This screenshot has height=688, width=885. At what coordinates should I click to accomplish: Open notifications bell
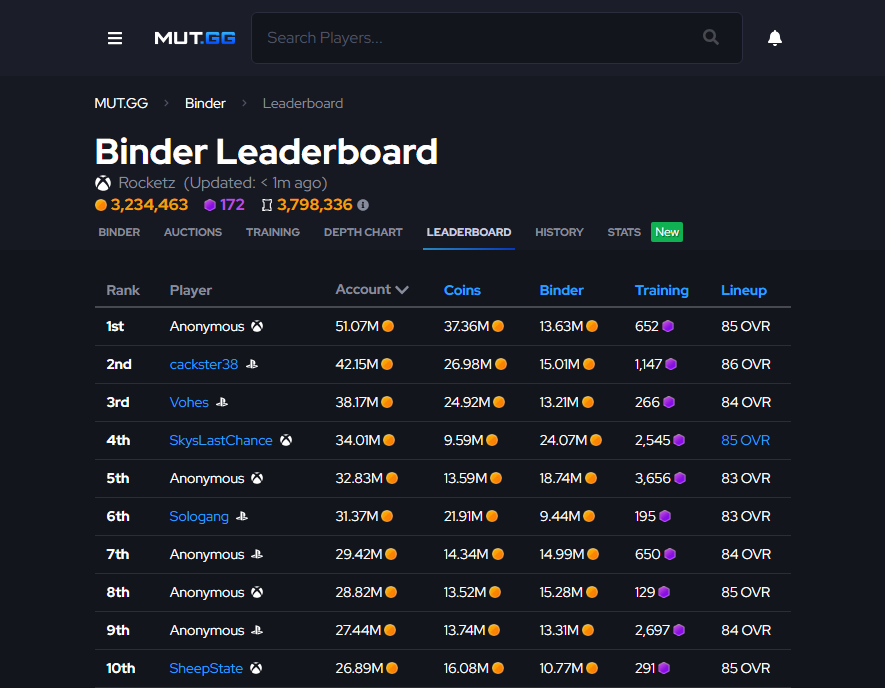point(774,37)
